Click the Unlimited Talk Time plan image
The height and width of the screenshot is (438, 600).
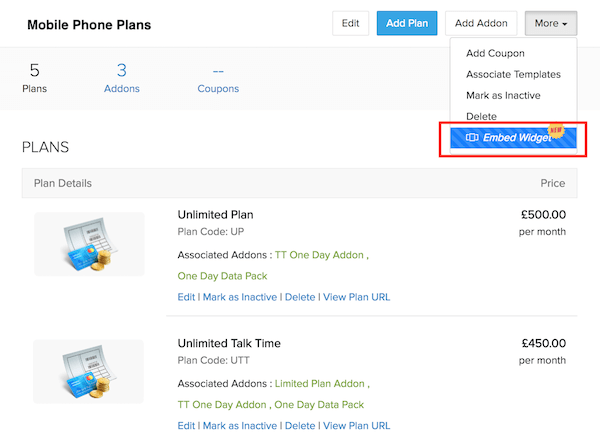click(89, 372)
